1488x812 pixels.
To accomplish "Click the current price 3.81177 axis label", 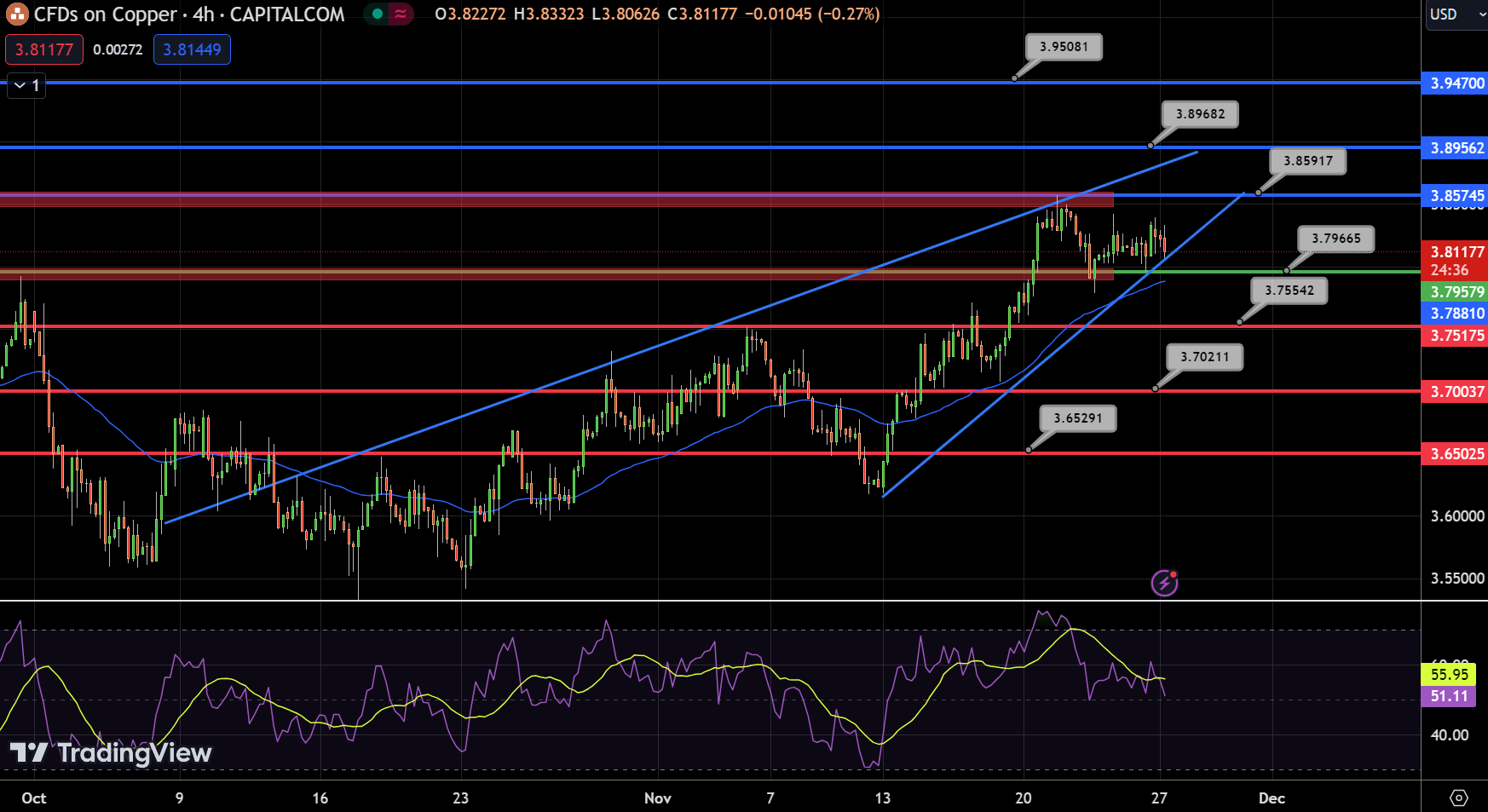I will (1455, 252).
